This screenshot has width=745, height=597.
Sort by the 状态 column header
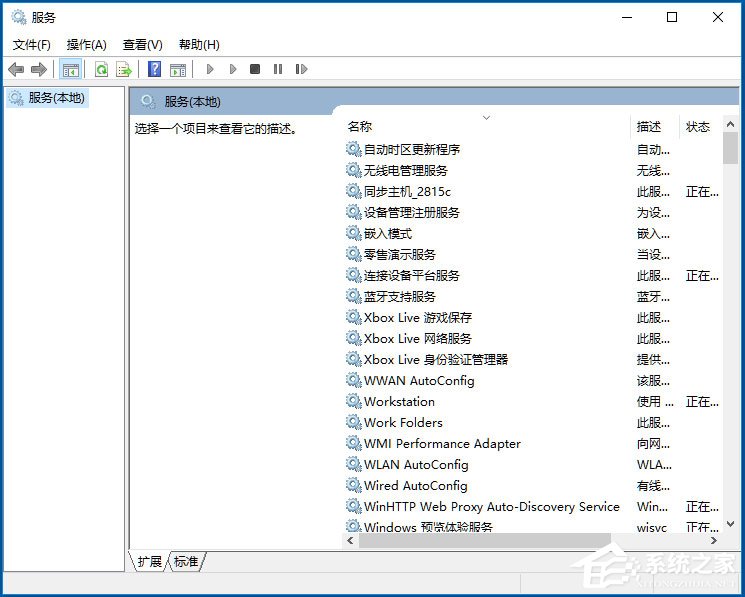(x=698, y=127)
